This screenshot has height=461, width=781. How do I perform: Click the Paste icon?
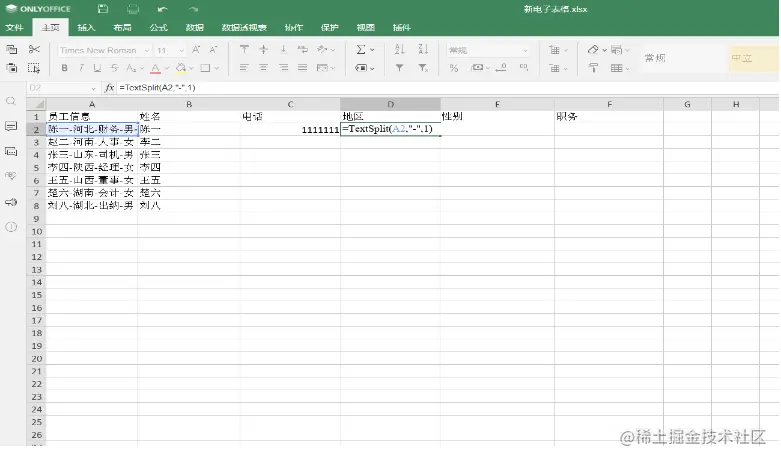(11, 68)
